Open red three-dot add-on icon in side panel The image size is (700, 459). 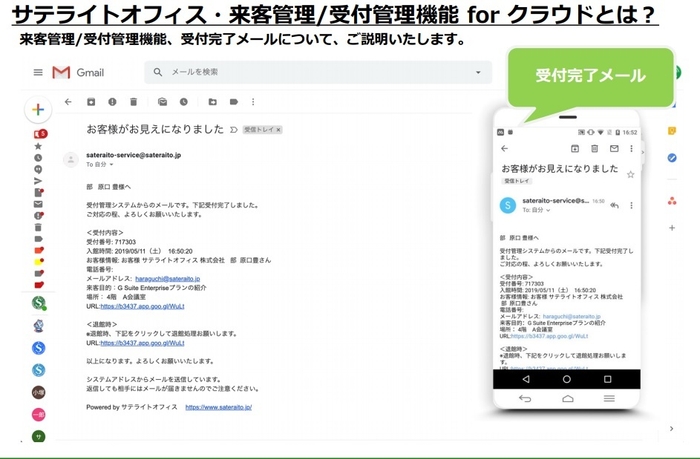(x=672, y=201)
